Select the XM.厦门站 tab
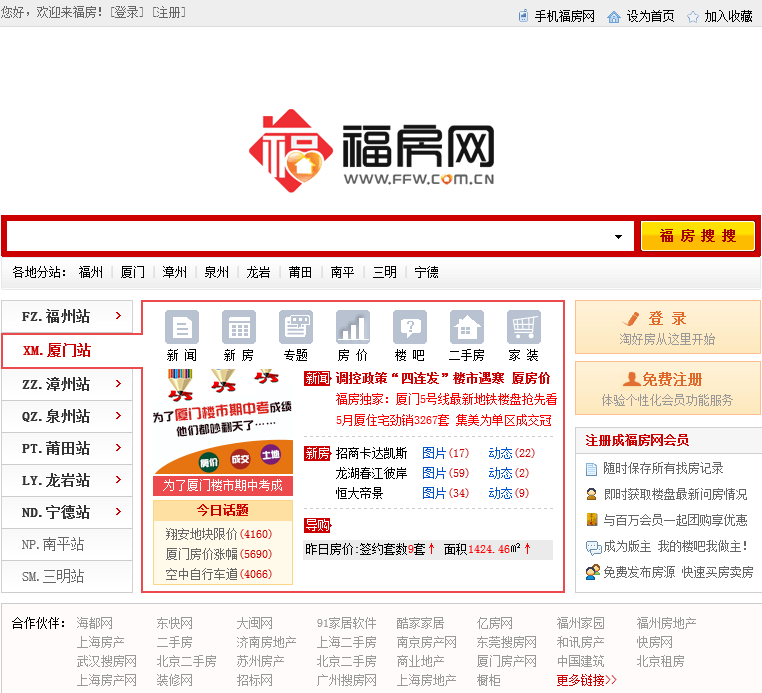Image resolution: width=762 pixels, height=693 pixels. pos(72,350)
